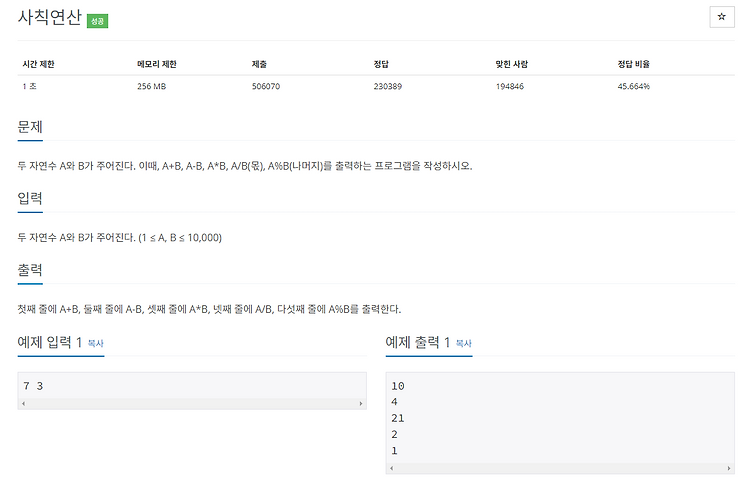Image resolution: width=750 pixels, height=490 pixels.
Task: Click the 정답 column header
Action: [x=381, y=64]
